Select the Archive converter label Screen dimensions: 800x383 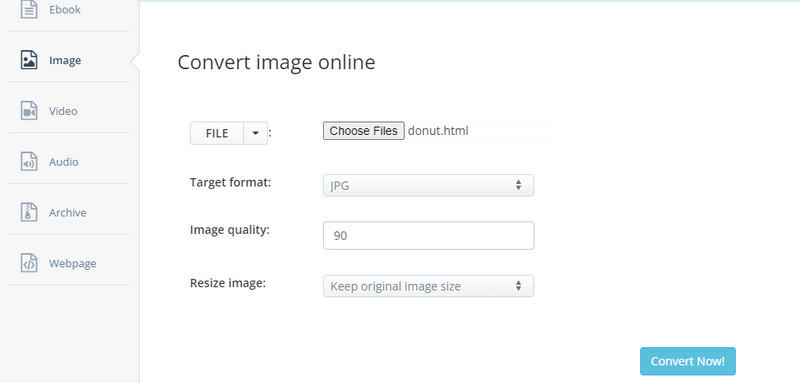67,212
